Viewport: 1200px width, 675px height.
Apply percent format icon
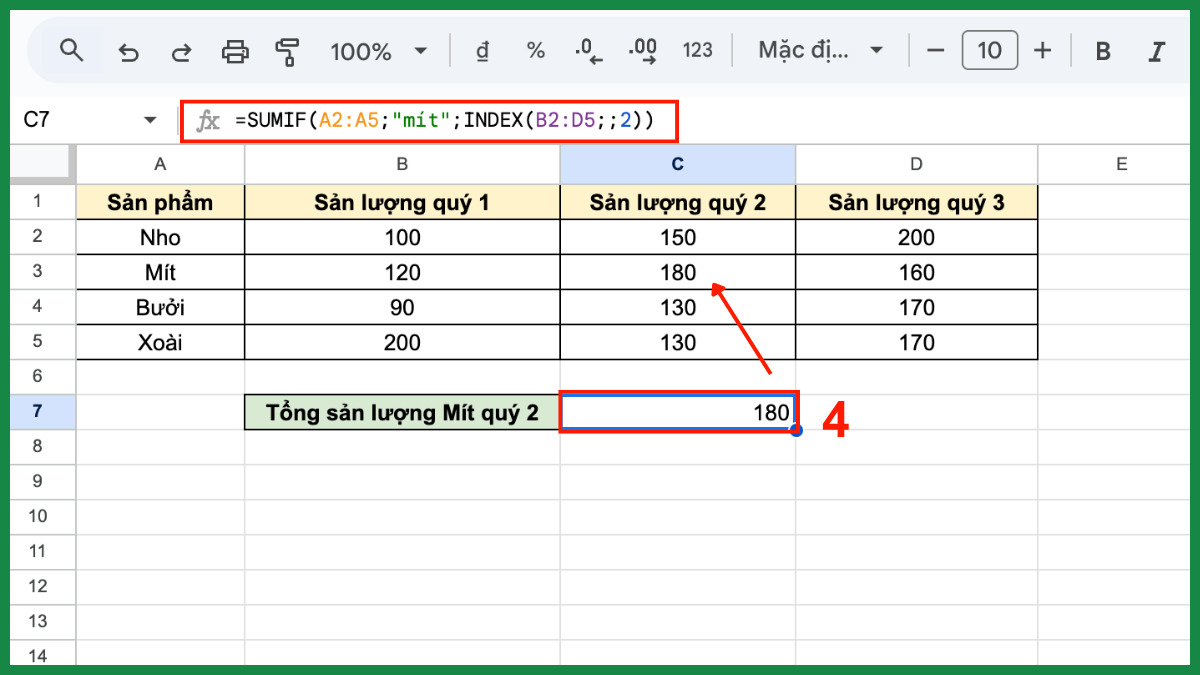click(x=536, y=51)
